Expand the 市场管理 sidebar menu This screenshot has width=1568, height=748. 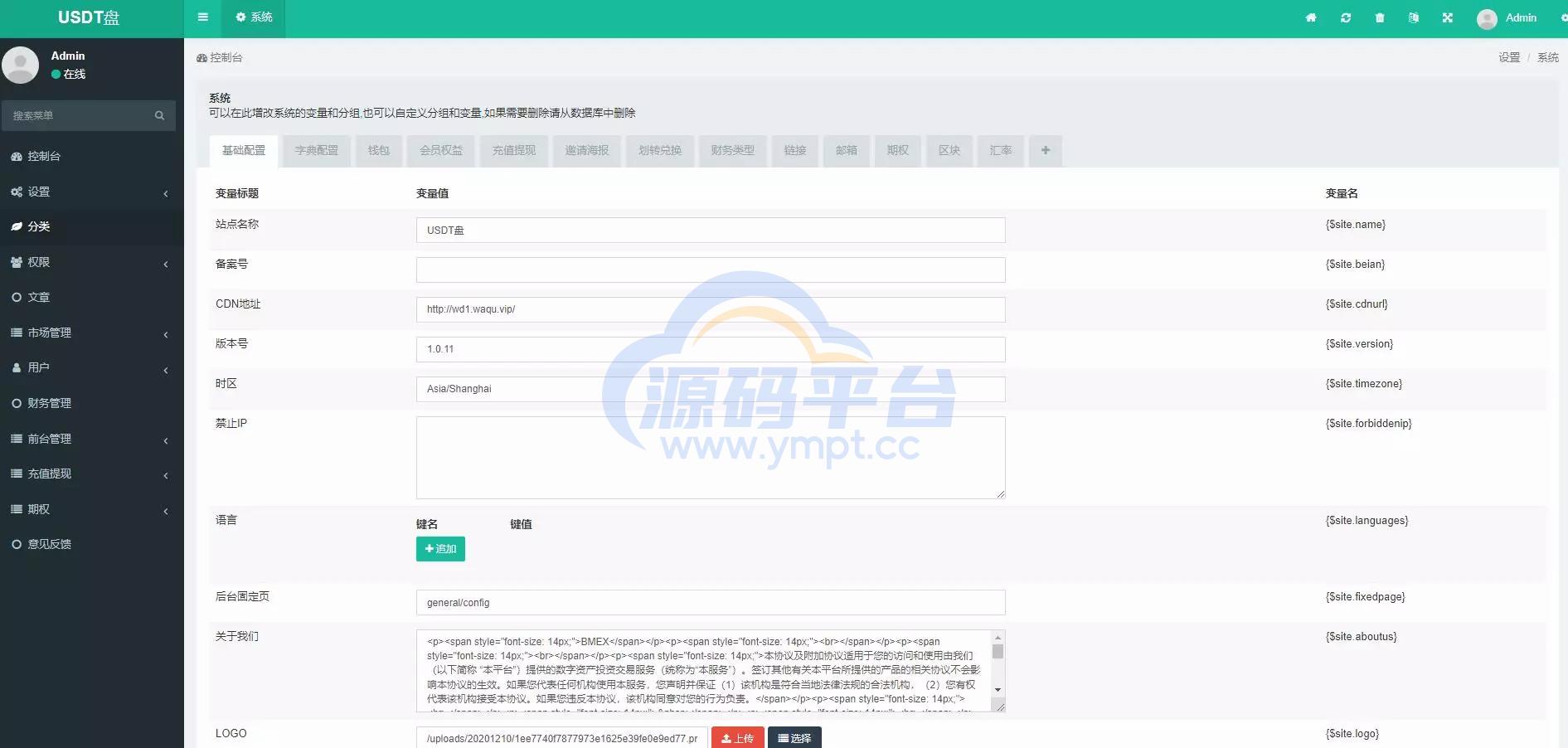pos(91,333)
